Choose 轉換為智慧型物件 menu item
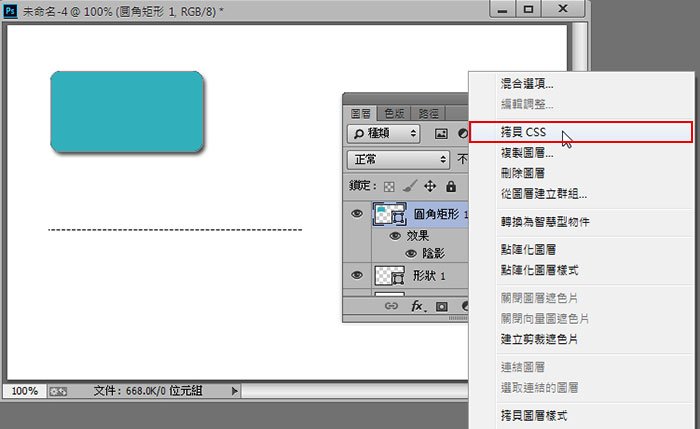 (545, 222)
